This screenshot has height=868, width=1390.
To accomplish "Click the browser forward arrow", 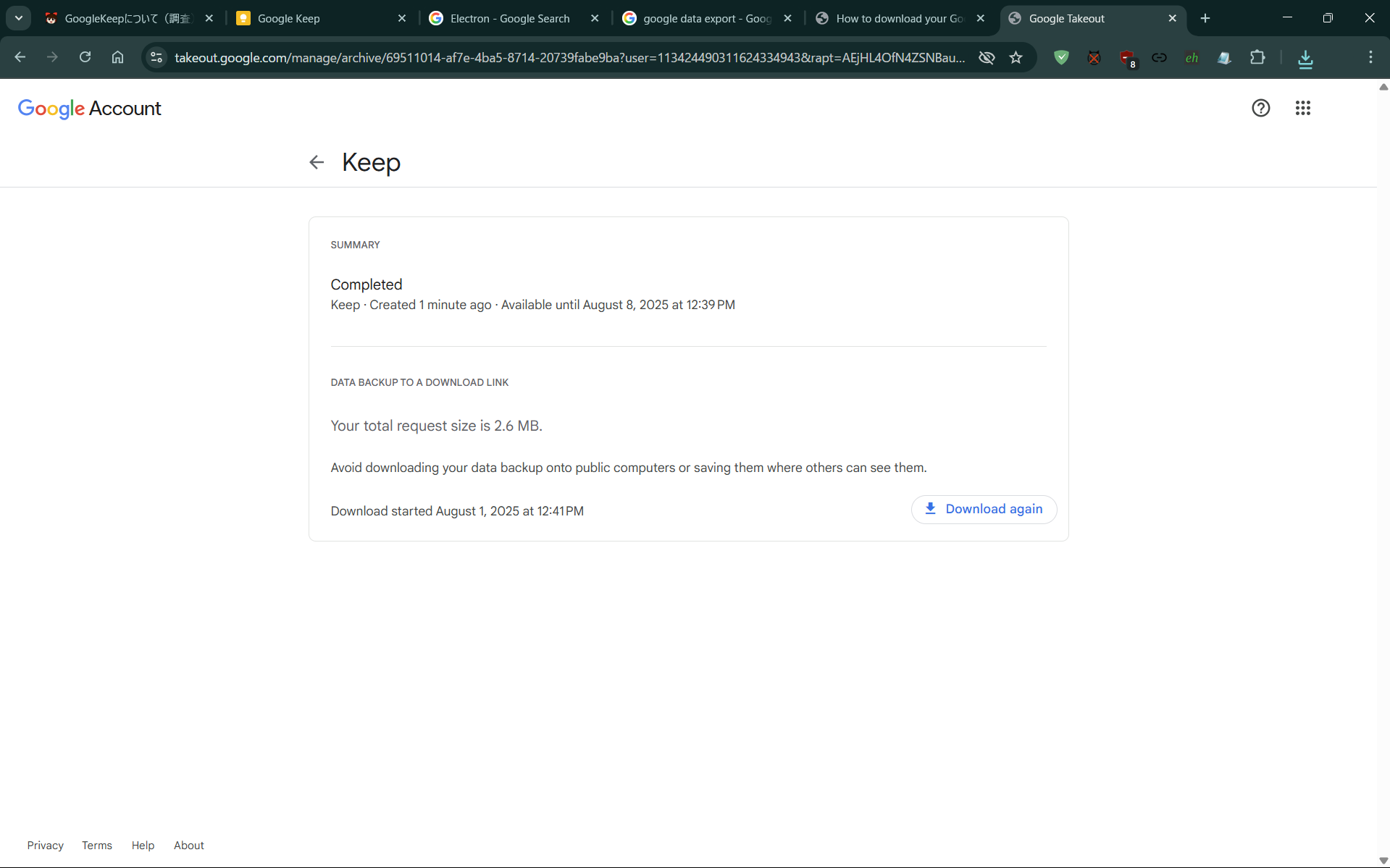I will pyautogui.click(x=52, y=57).
